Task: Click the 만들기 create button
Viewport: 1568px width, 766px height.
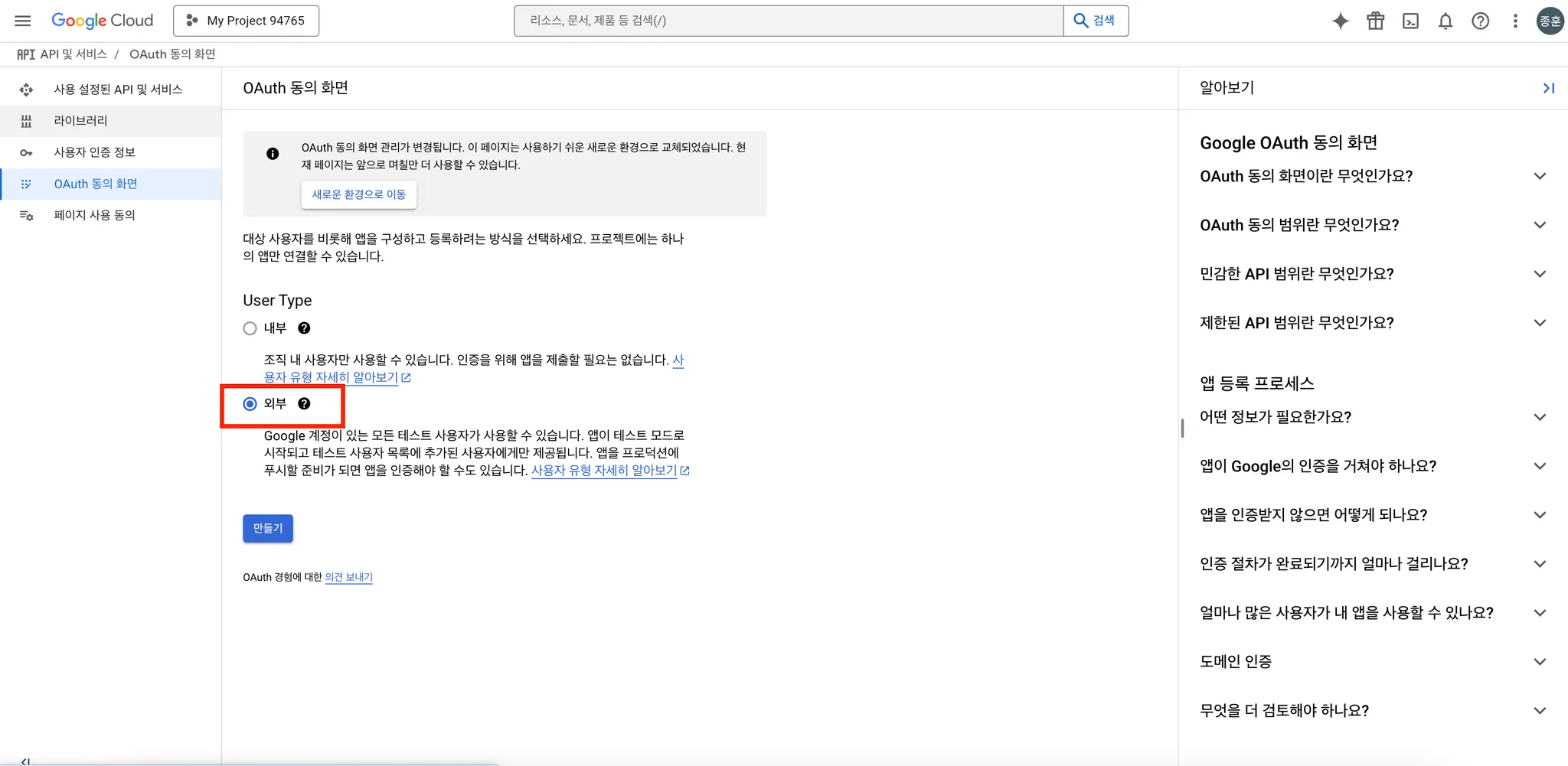Action: 268,528
